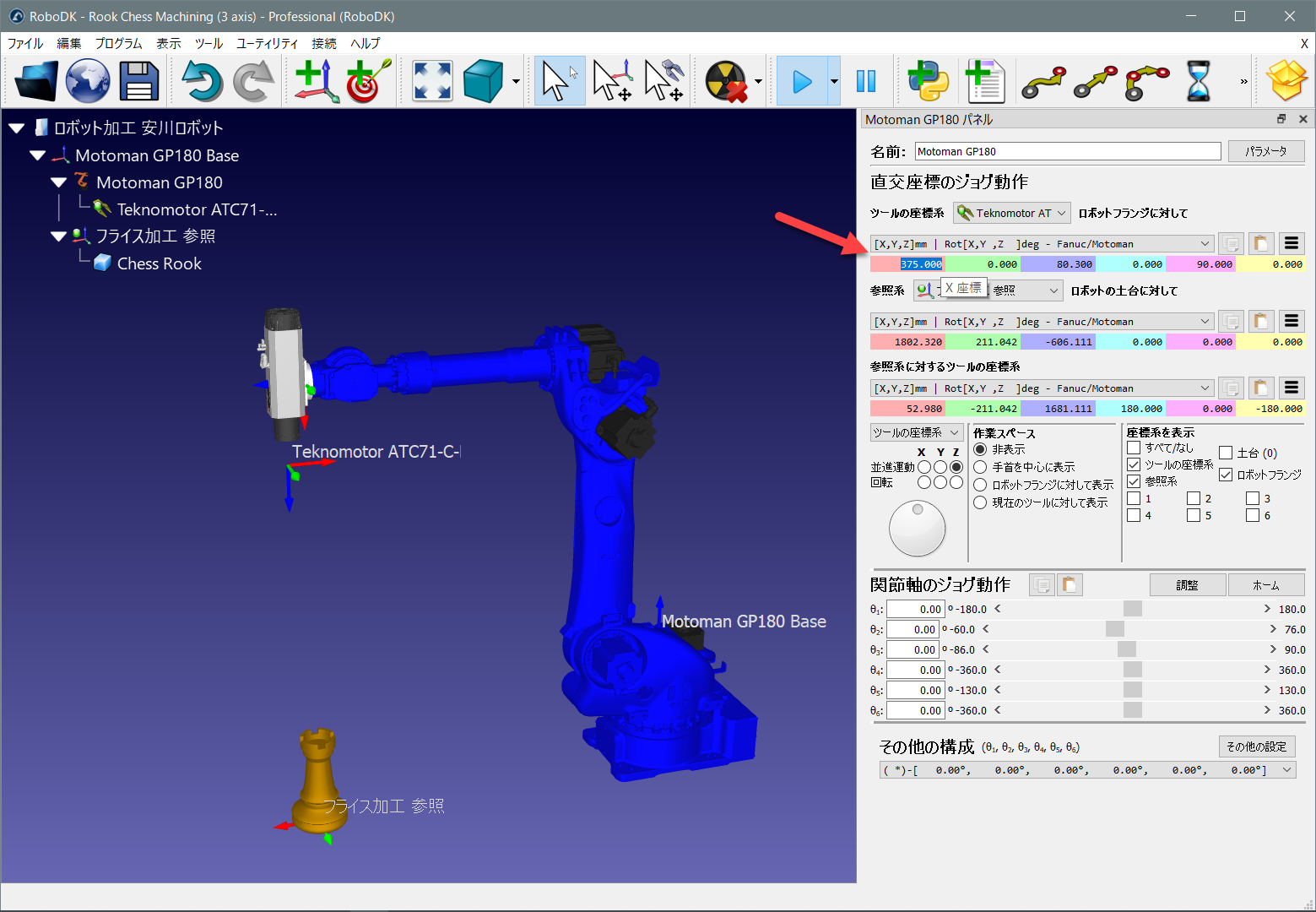
Task: Add pause hourglass instruction icon
Action: [x=1198, y=81]
